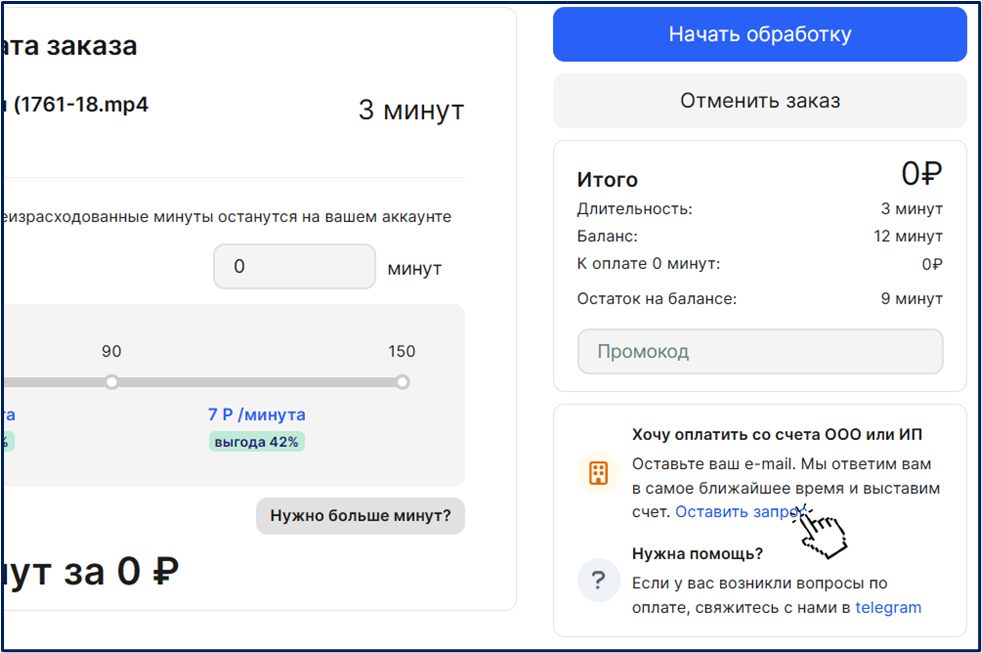Click the К оплате 0 минут: label
This screenshot has width=982, height=653.
(x=648, y=264)
